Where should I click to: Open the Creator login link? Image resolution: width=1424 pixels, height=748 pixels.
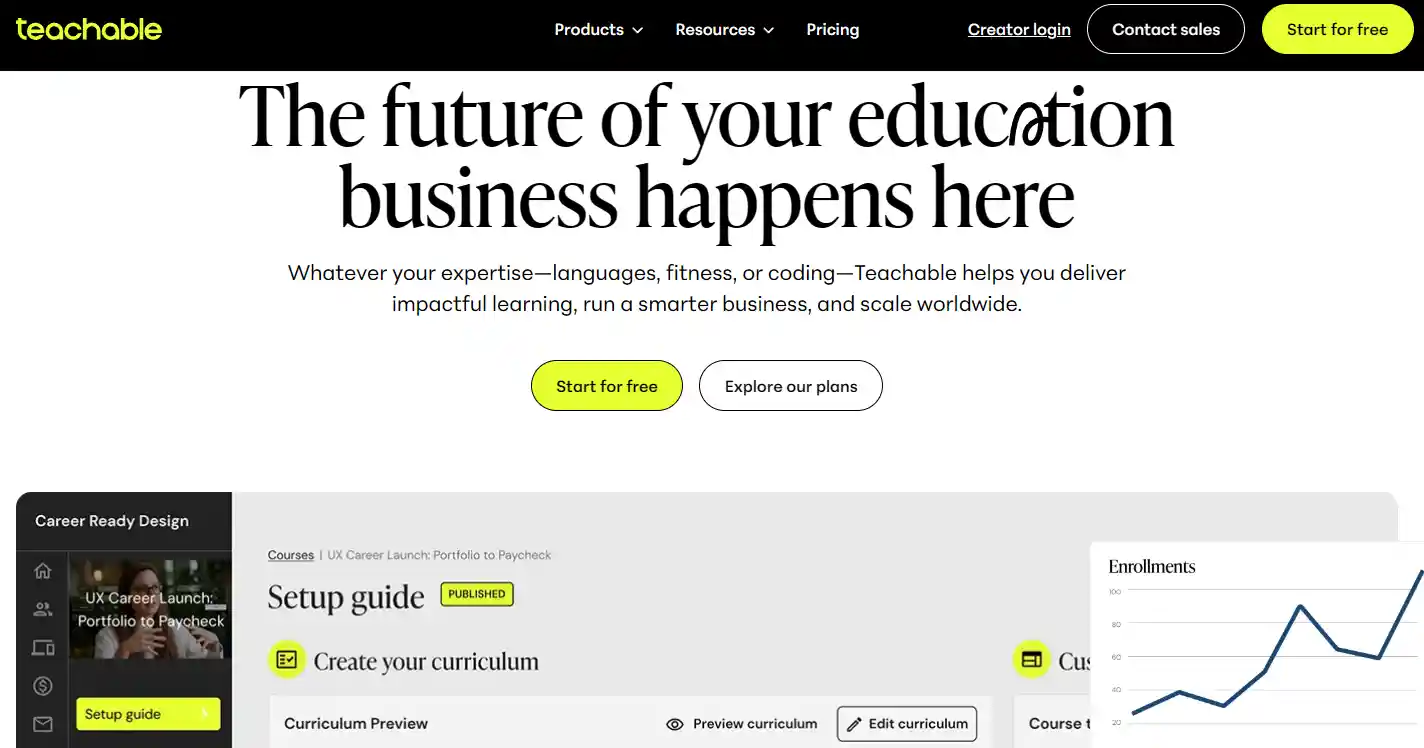[x=1018, y=29]
